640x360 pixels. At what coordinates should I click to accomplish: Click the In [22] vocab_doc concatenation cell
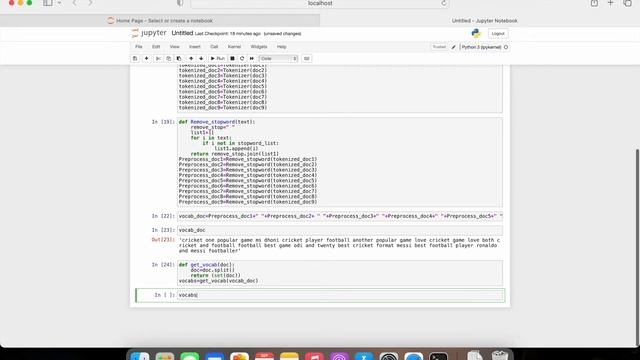click(340, 216)
